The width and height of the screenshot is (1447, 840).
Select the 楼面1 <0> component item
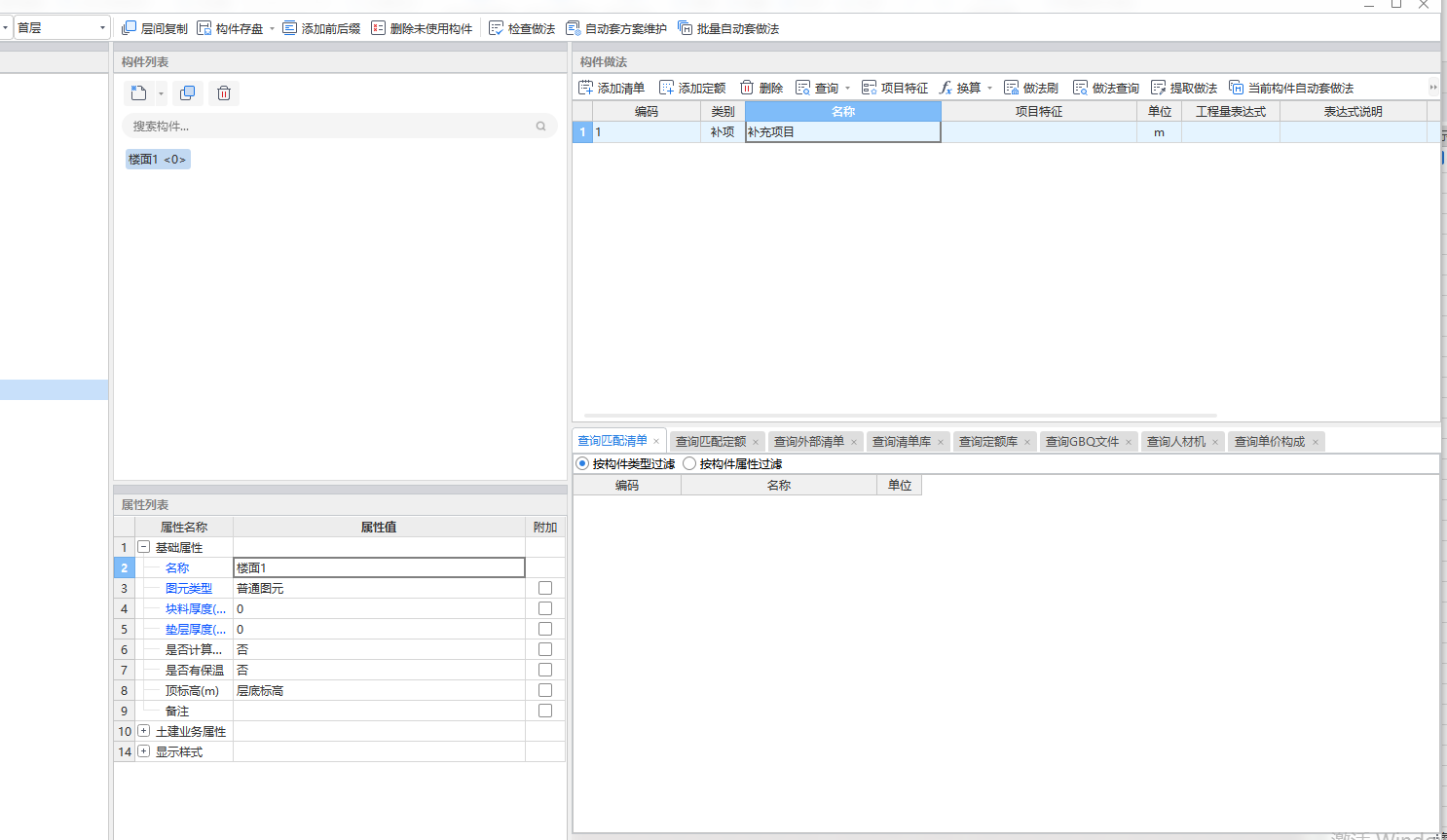click(158, 159)
